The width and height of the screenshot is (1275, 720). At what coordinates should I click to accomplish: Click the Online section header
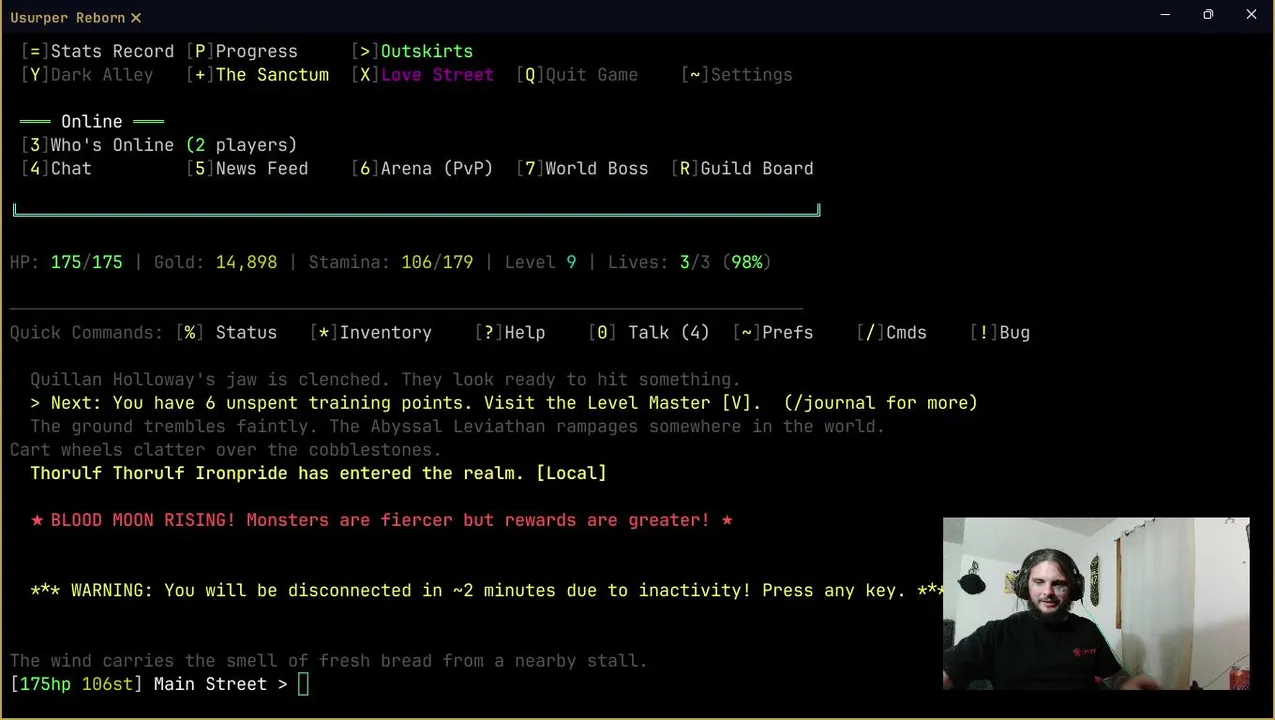(x=92, y=122)
